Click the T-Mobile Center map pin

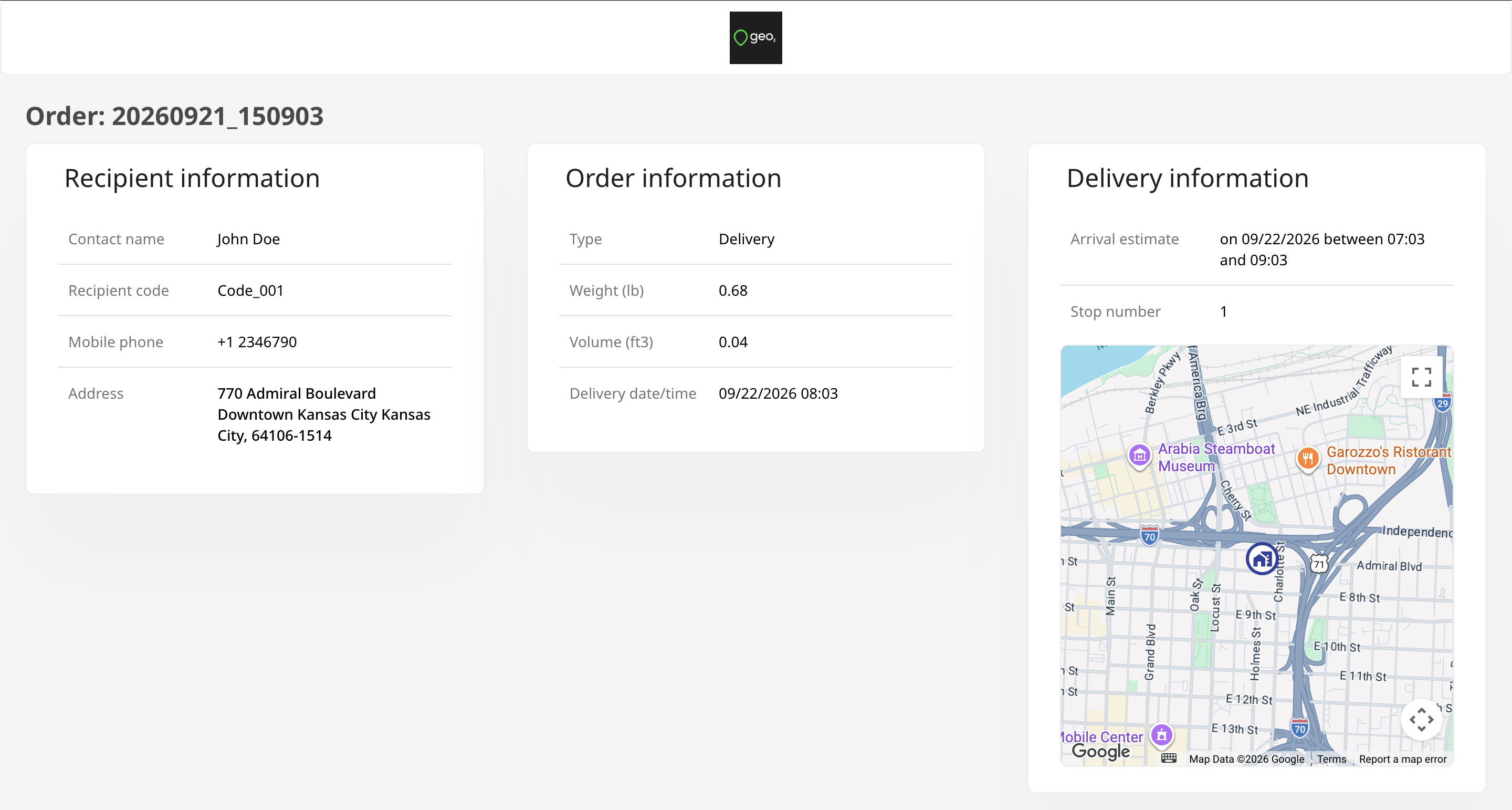1162,736
